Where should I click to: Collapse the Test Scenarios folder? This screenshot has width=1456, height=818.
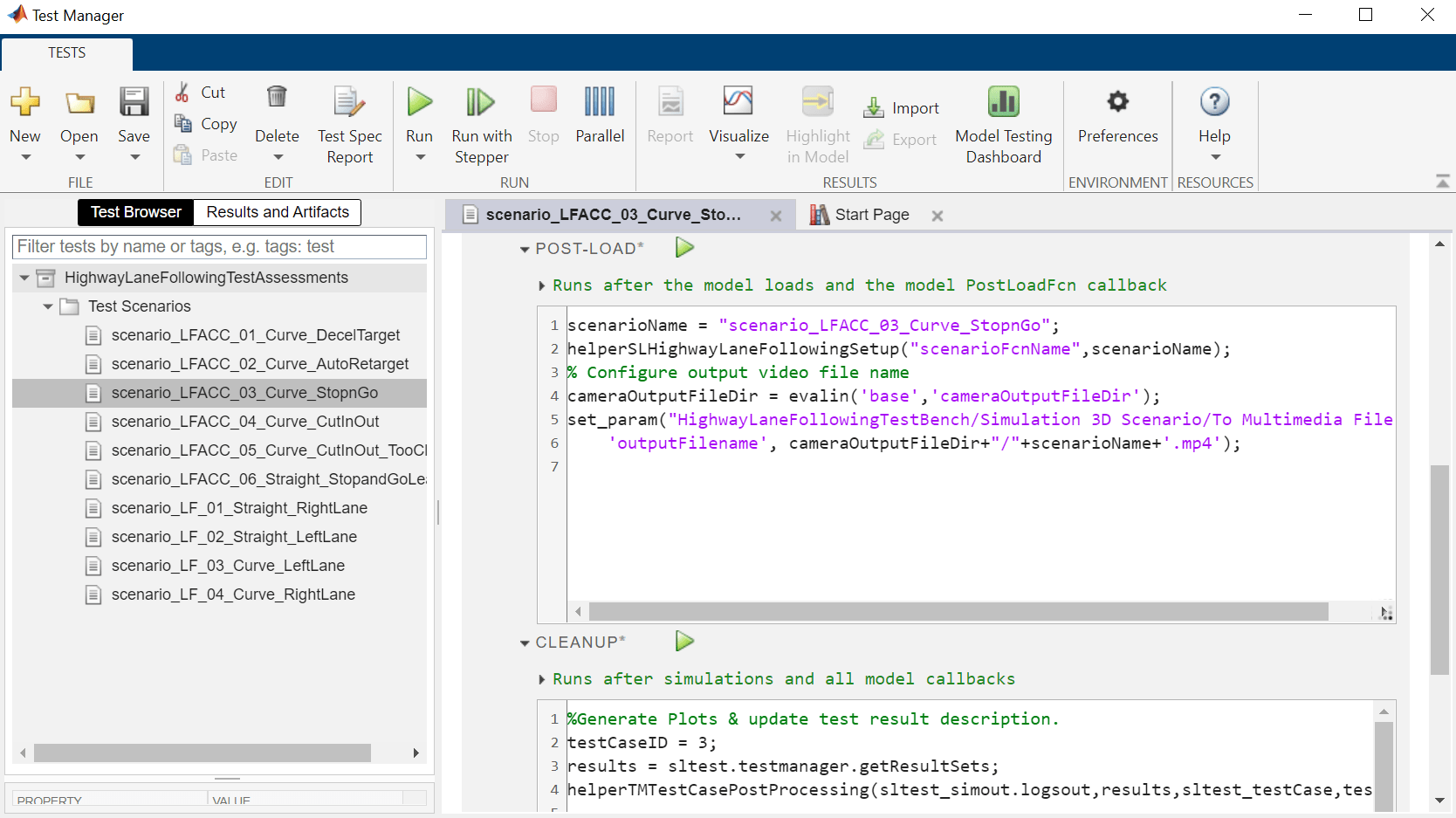[x=48, y=306]
